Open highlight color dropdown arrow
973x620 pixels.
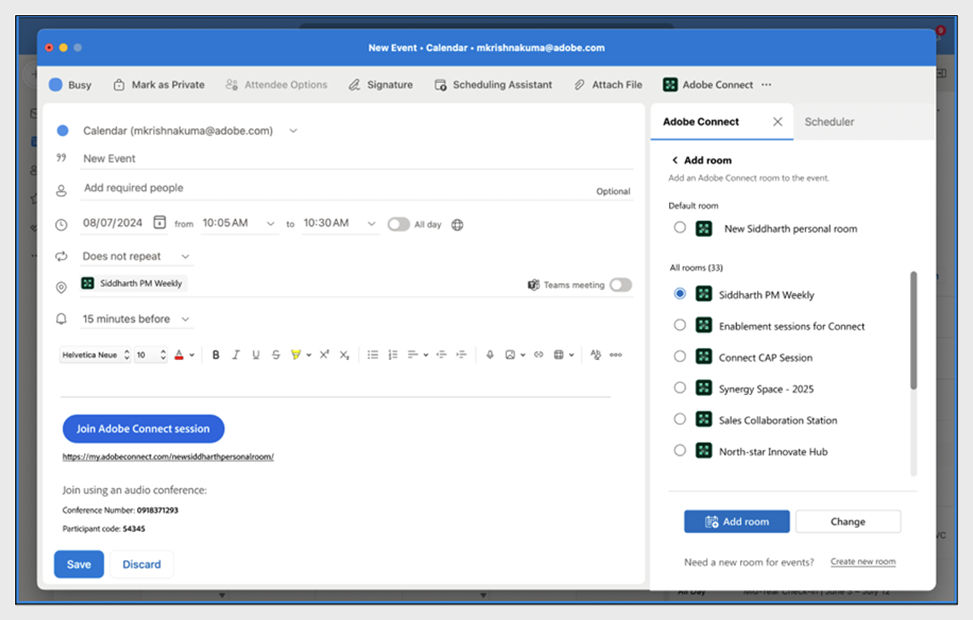coord(308,355)
